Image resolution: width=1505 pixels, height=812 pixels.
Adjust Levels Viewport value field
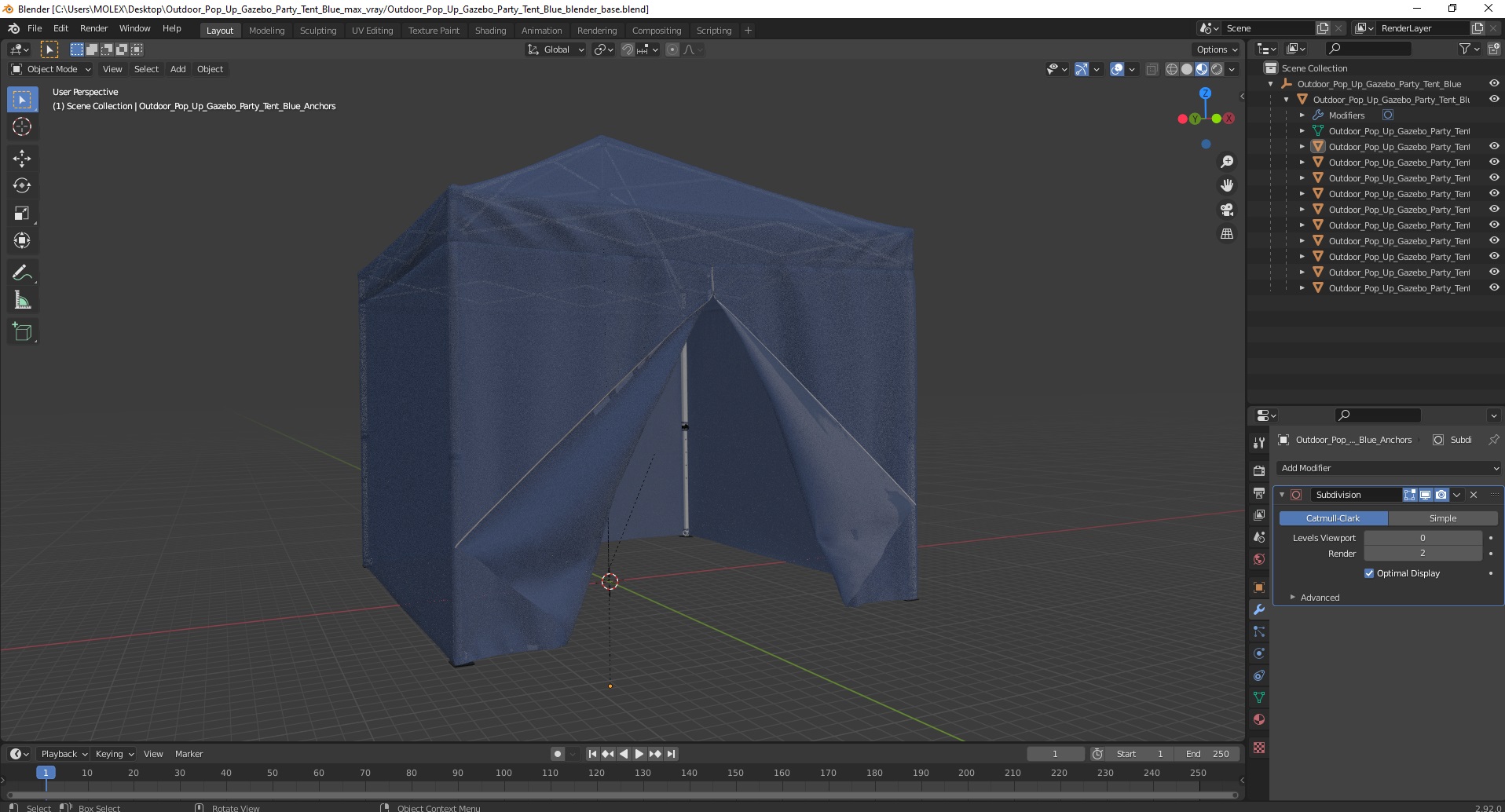[x=1423, y=538]
